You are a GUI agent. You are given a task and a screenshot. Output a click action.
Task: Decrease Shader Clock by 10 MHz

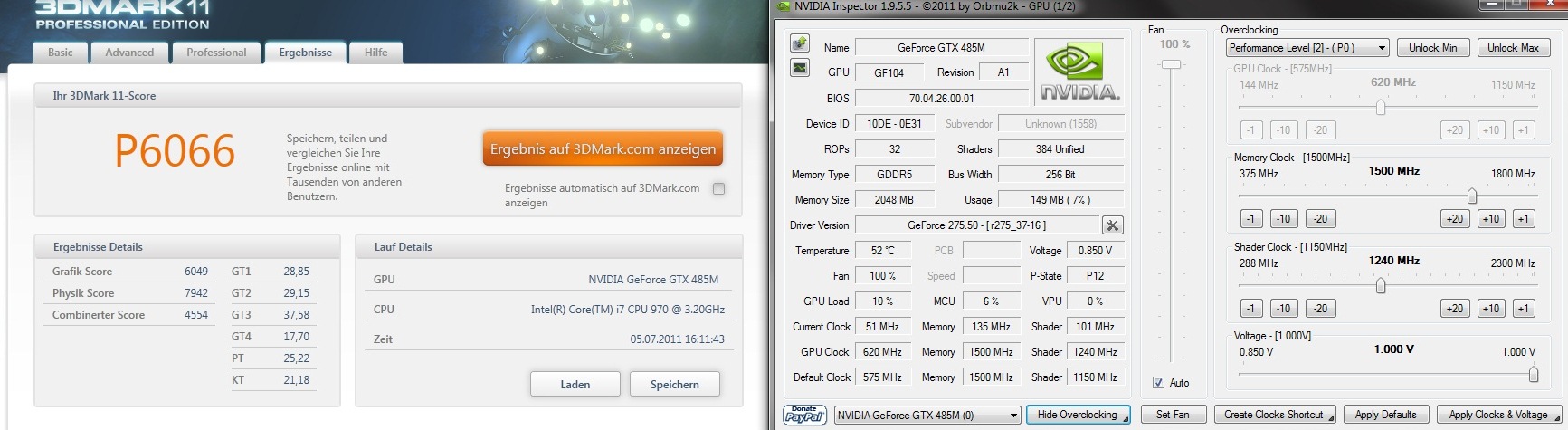point(1284,309)
